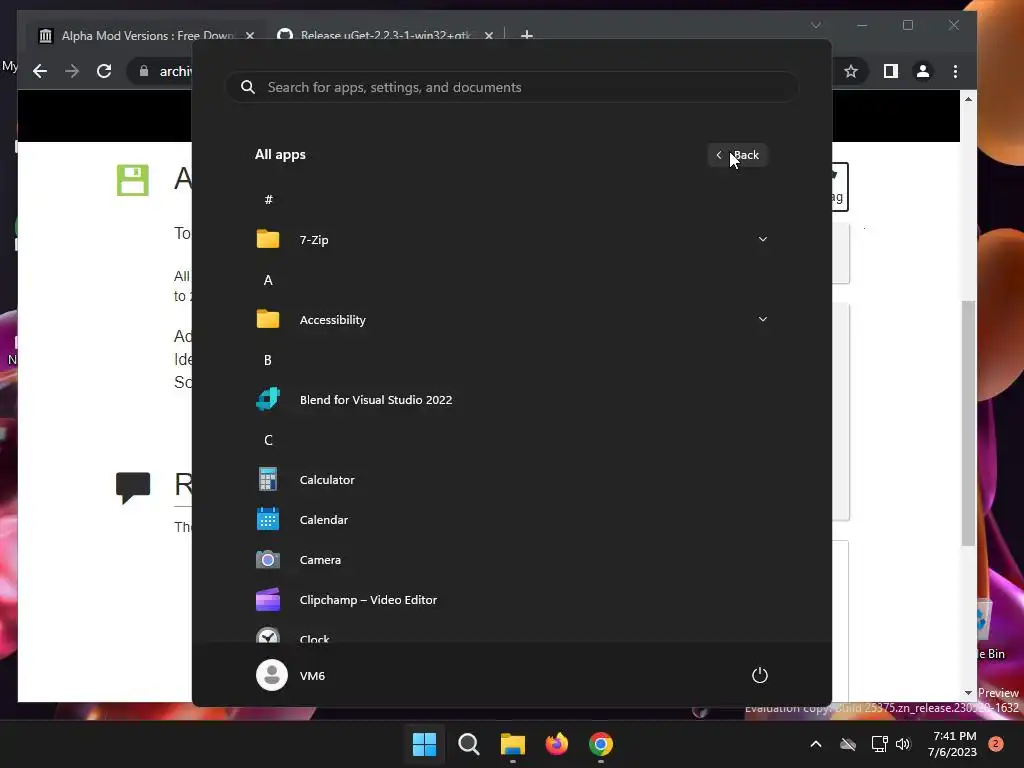
Task: Open the Chrome profile button
Action: point(923,71)
